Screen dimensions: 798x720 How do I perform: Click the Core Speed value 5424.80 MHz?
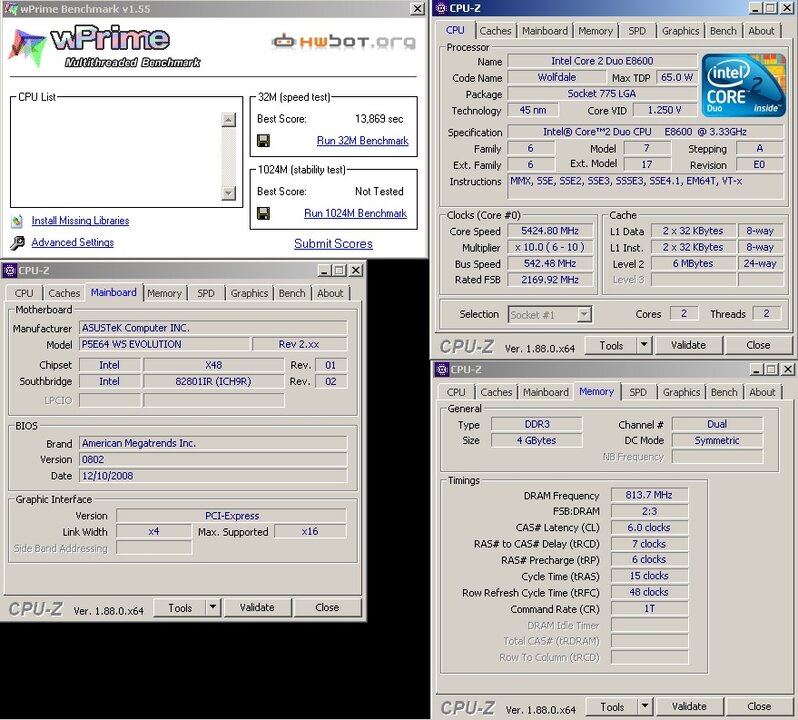[550, 231]
